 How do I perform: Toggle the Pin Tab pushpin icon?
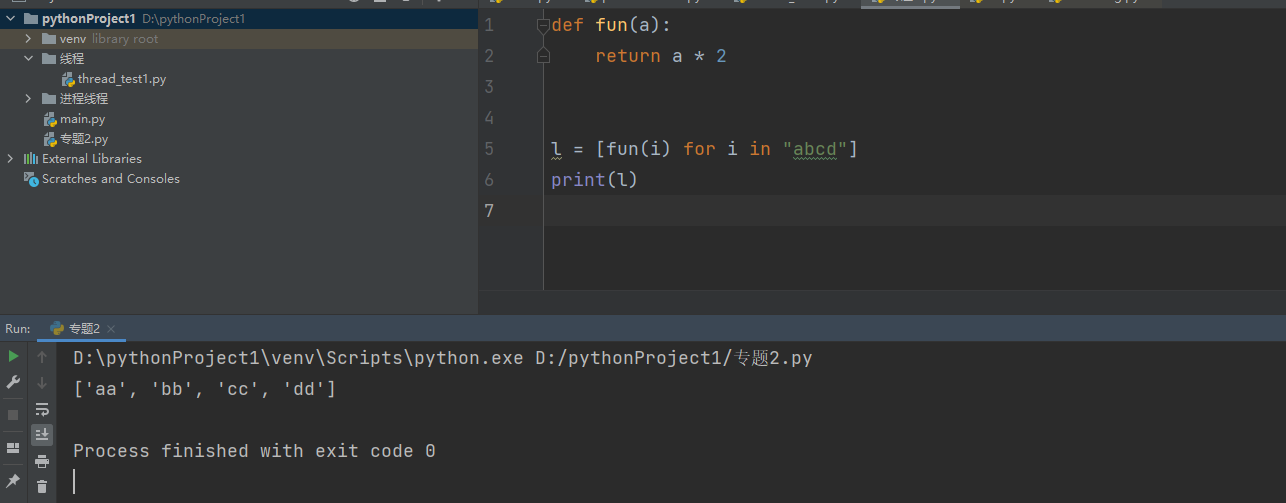(x=13, y=481)
